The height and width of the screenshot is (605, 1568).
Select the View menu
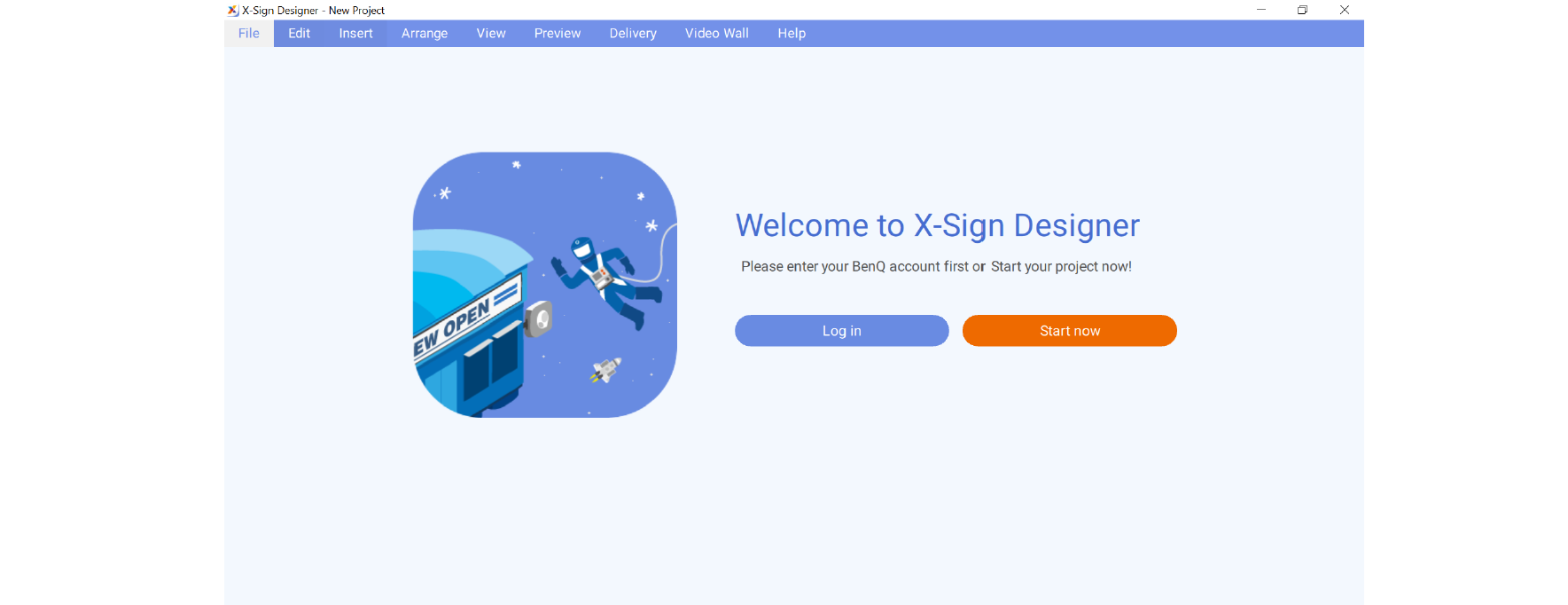491,34
